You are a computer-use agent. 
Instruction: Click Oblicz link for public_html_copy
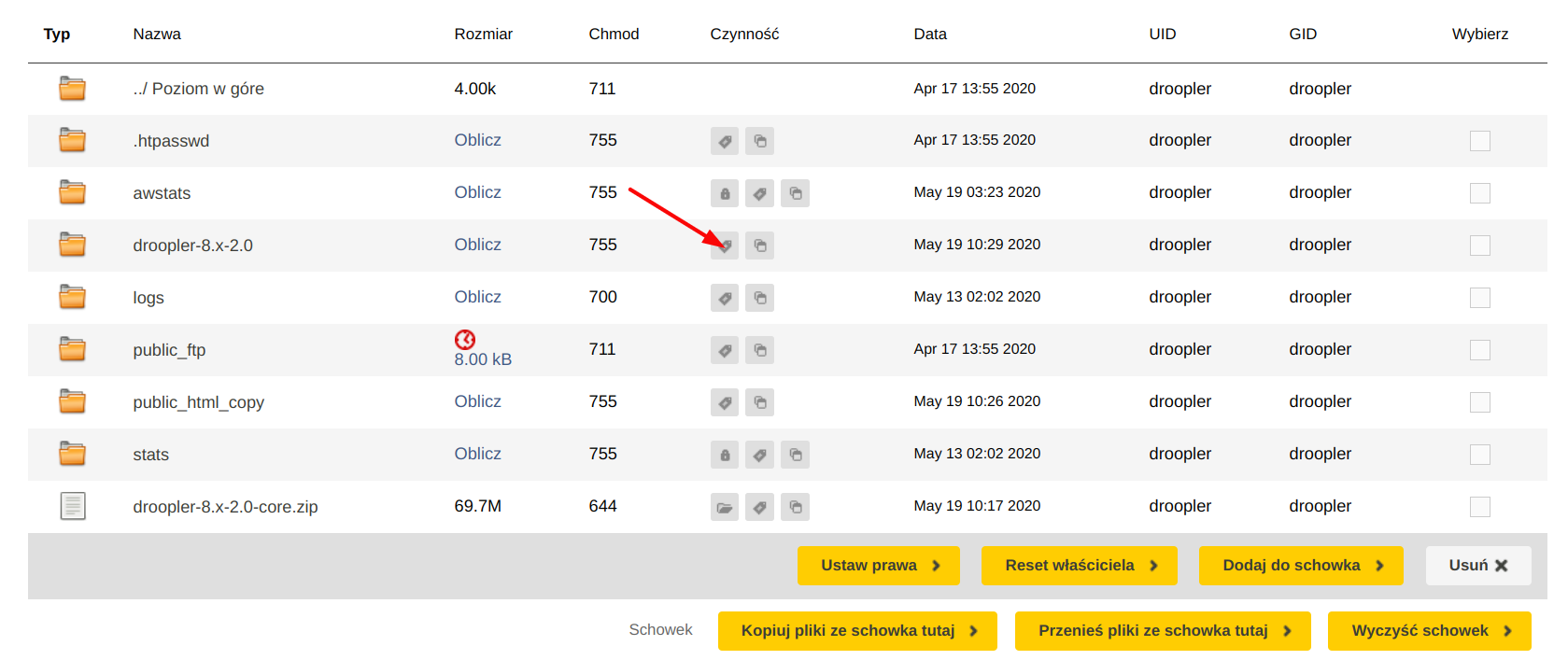coord(478,401)
